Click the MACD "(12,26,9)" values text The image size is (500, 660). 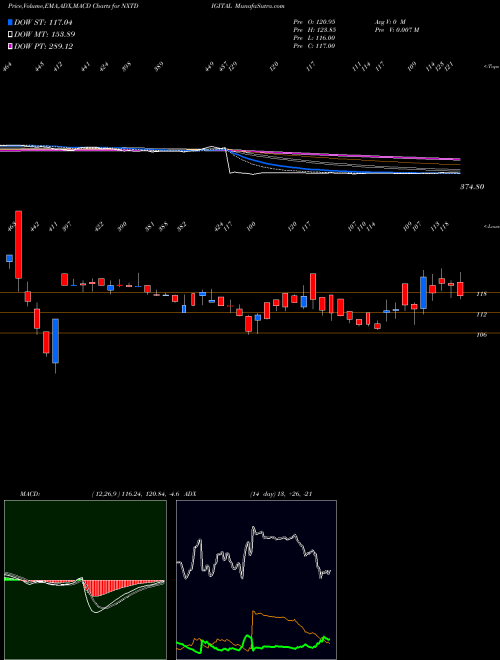coord(136,494)
